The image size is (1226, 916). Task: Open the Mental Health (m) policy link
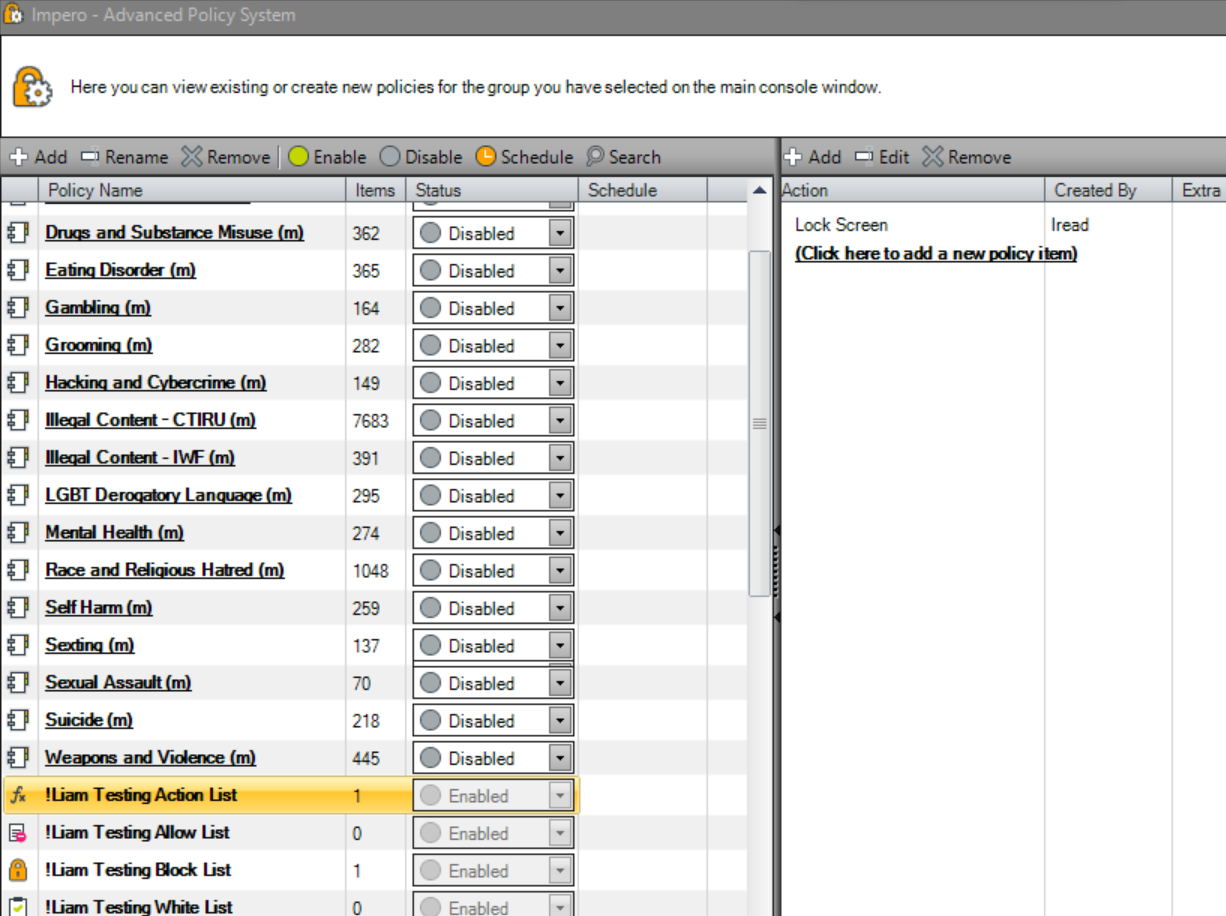pos(115,533)
